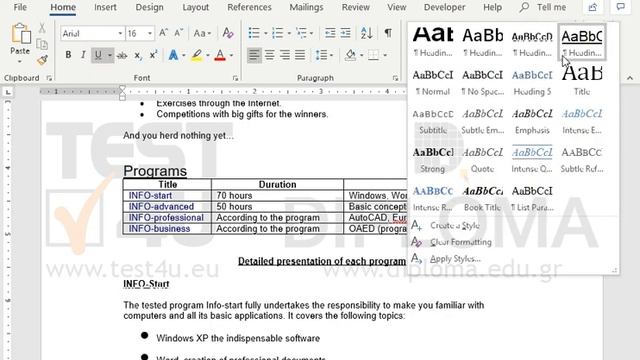Open the font size 16 dropdown
Screen dimensions: 640x360
[150, 33]
